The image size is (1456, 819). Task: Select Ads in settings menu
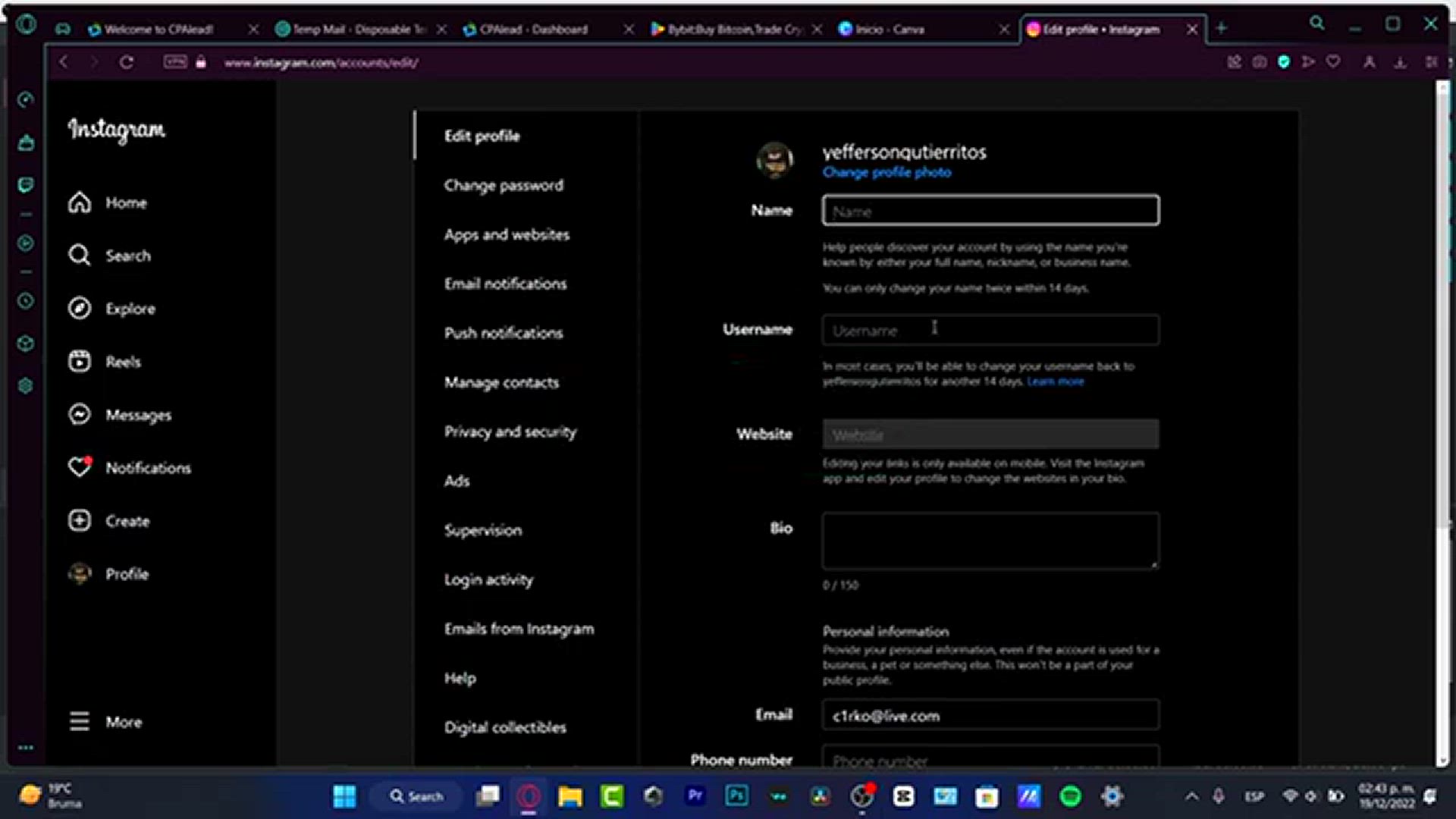457,481
